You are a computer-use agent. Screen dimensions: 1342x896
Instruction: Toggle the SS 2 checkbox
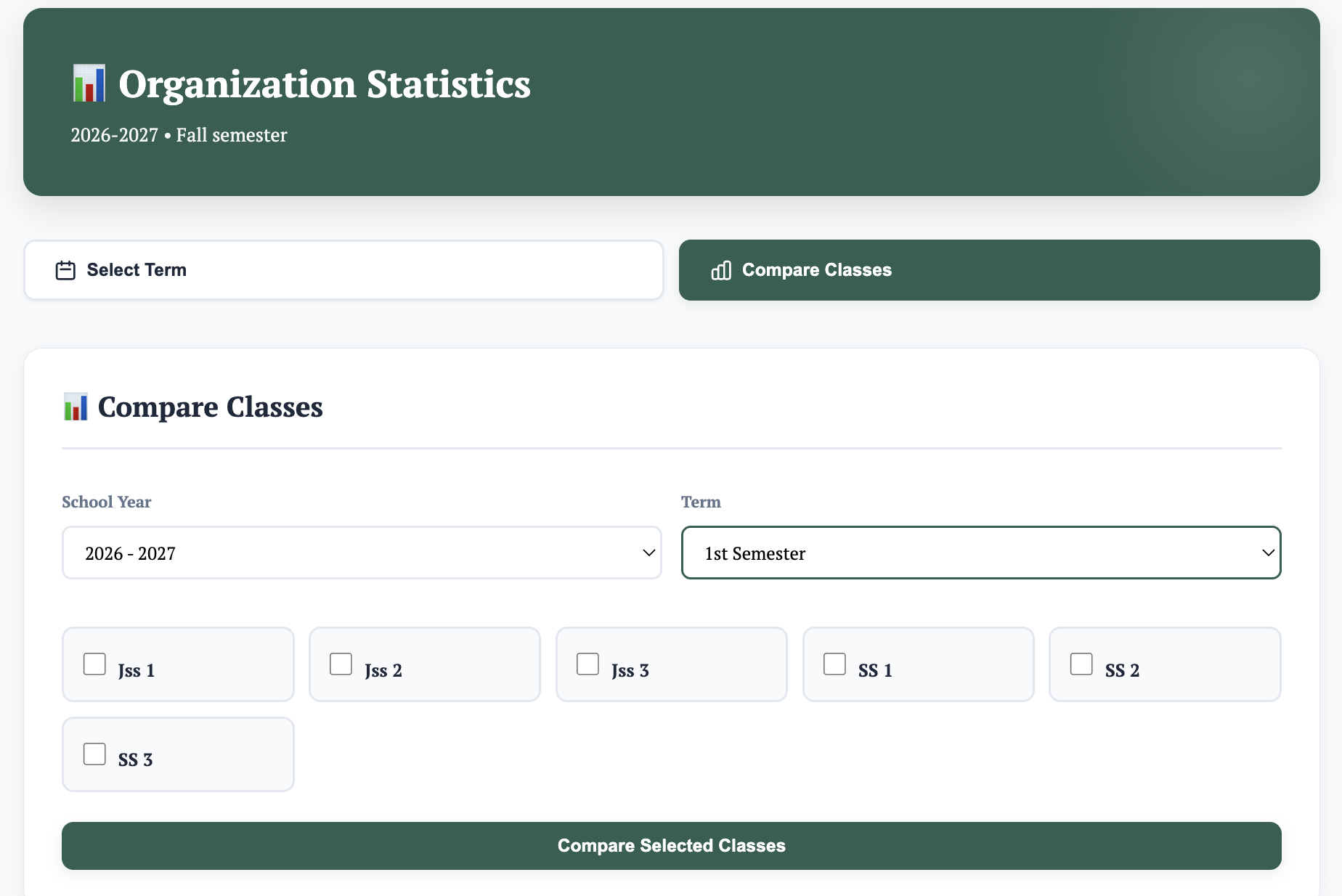point(1081,664)
